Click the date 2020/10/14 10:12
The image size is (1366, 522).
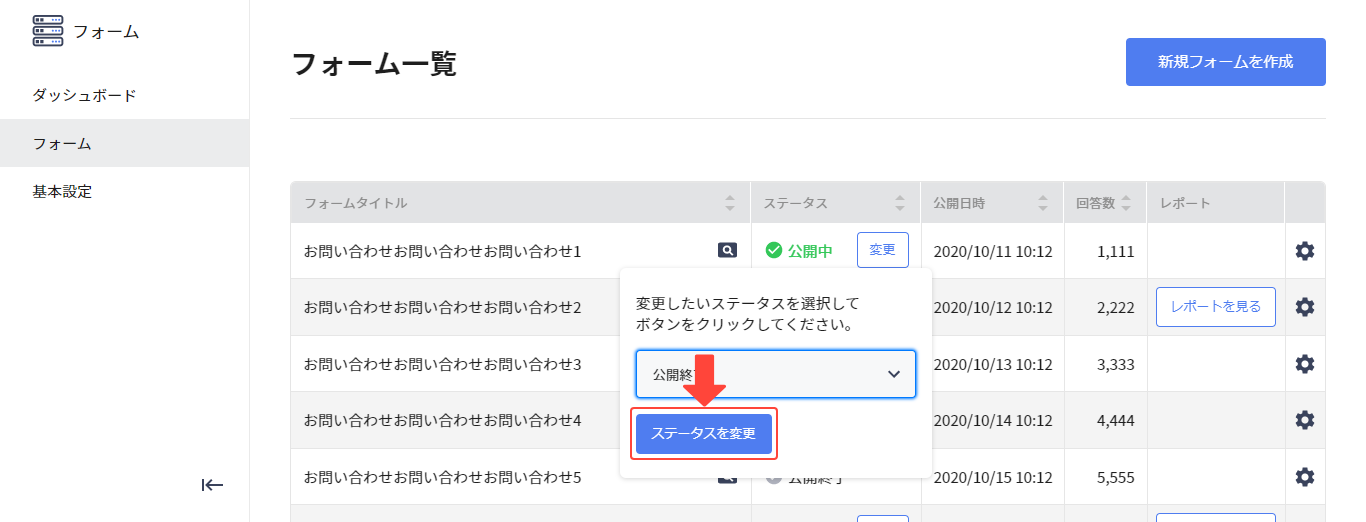(993, 420)
